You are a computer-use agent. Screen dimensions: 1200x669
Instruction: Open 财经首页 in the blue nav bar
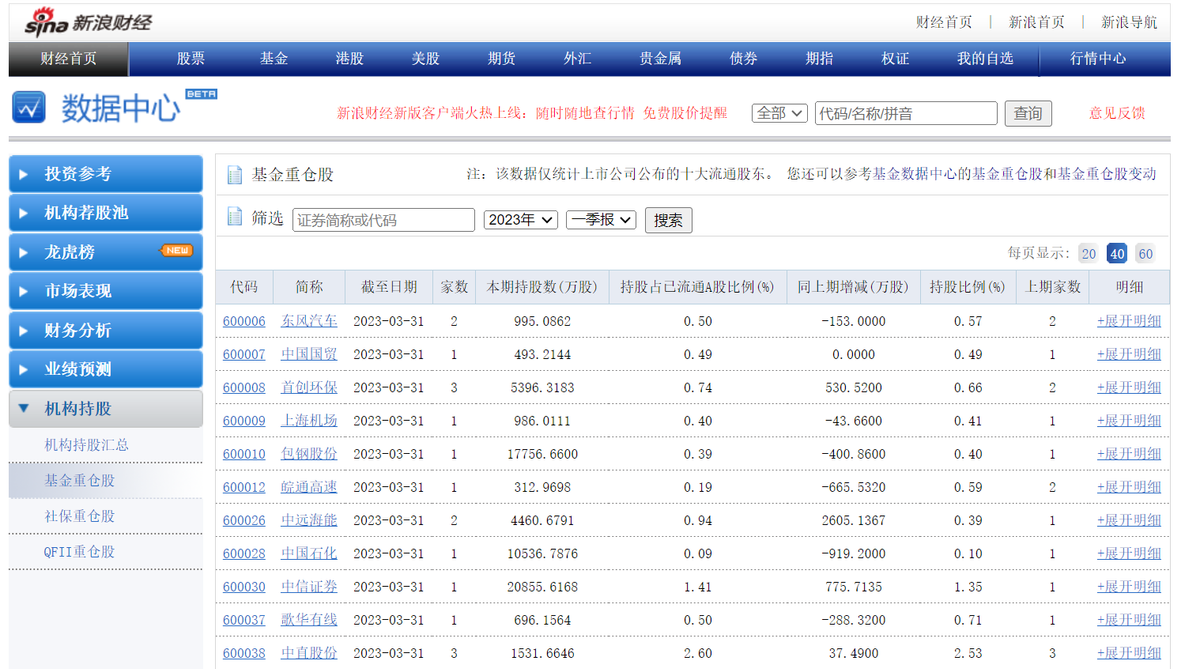(69, 59)
